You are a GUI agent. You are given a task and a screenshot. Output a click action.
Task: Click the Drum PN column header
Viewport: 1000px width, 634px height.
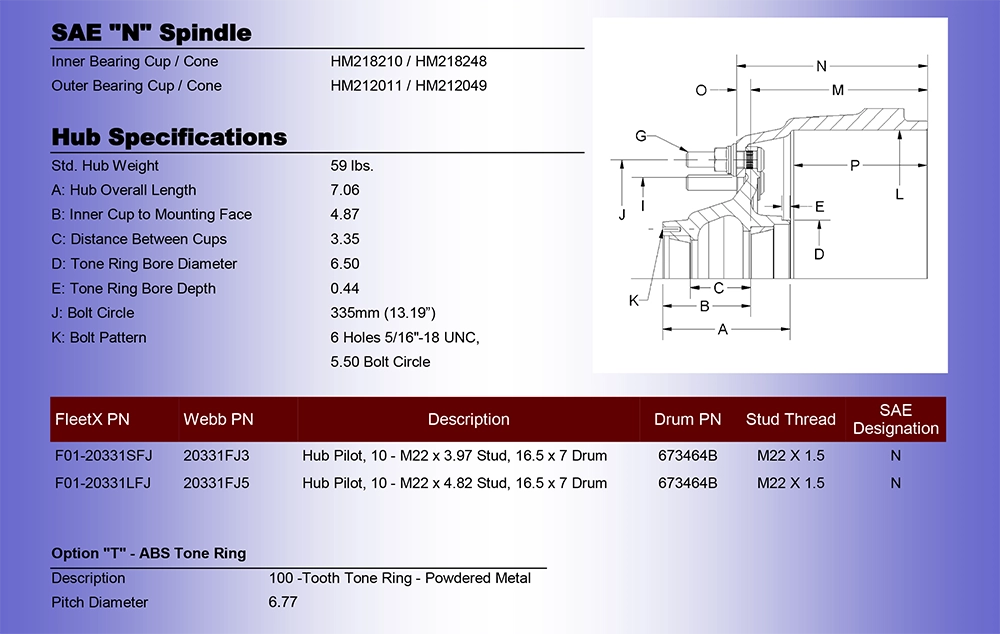(688, 419)
